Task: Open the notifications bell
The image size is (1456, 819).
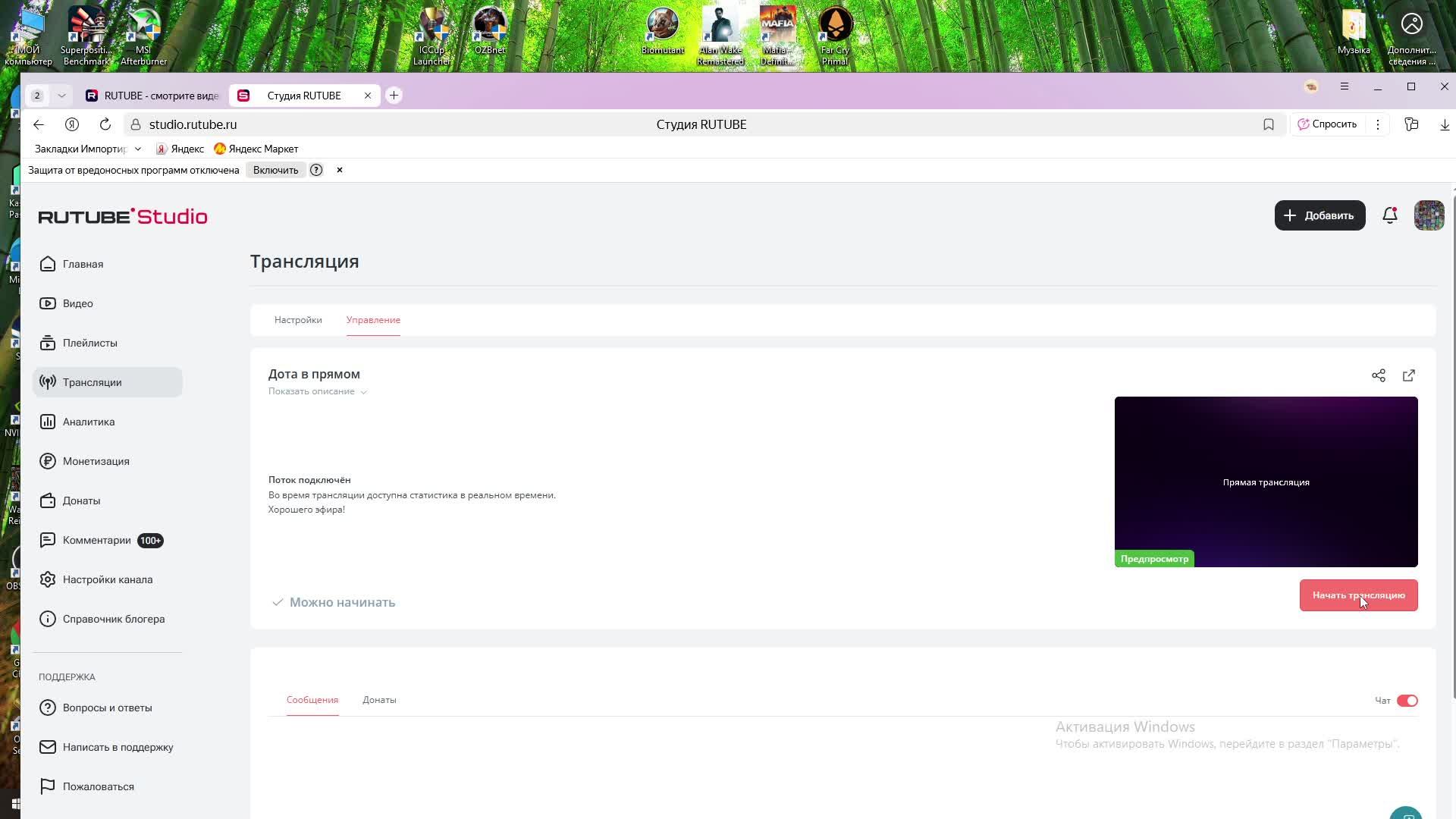Action: click(x=1389, y=215)
